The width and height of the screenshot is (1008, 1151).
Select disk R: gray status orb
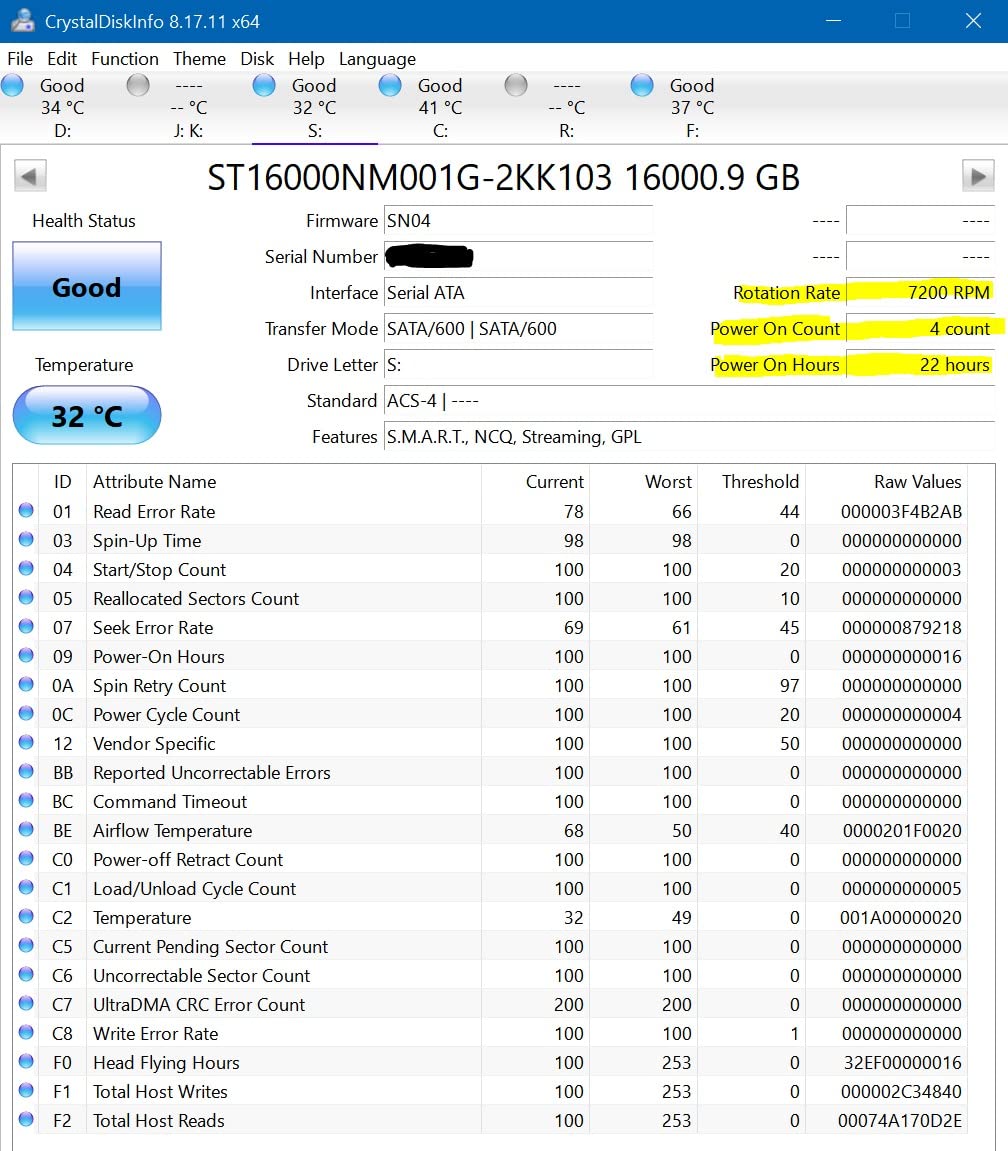(x=516, y=85)
